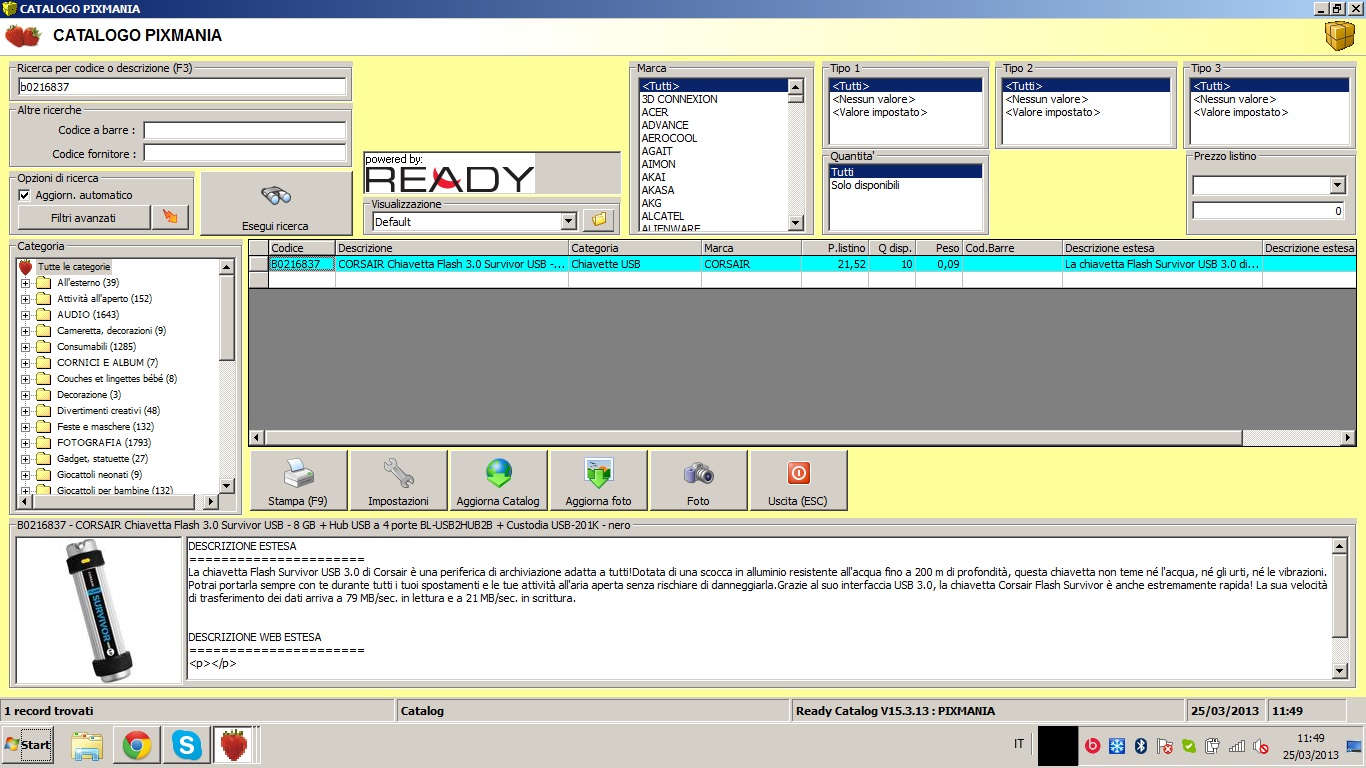Screen dimensions: 1366x768
Task: Select AKG in the Marca list
Action: [714, 203]
